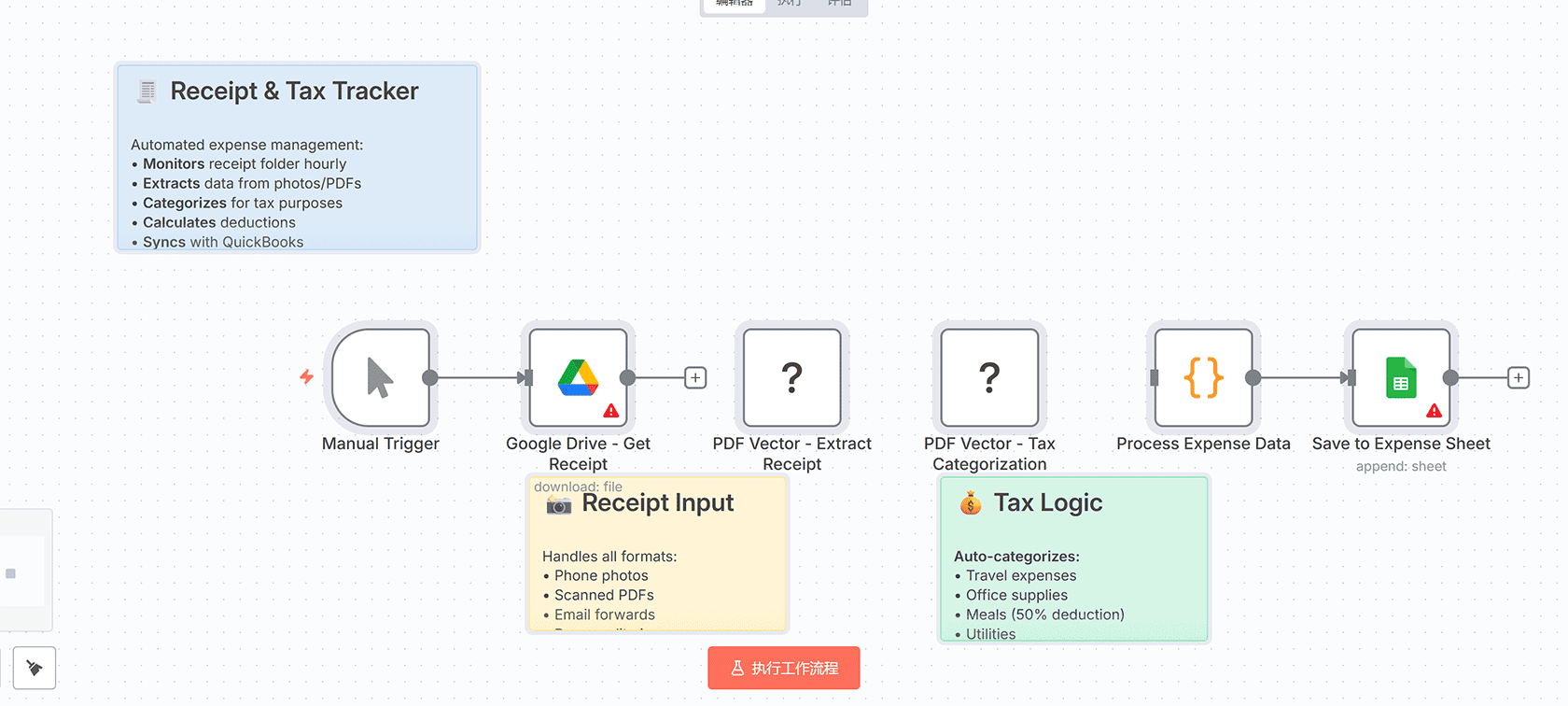The width and height of the screenshot is (1568, 706).
Task: Switch to the 执行 executions tab
Action: (x=790, y=4)
